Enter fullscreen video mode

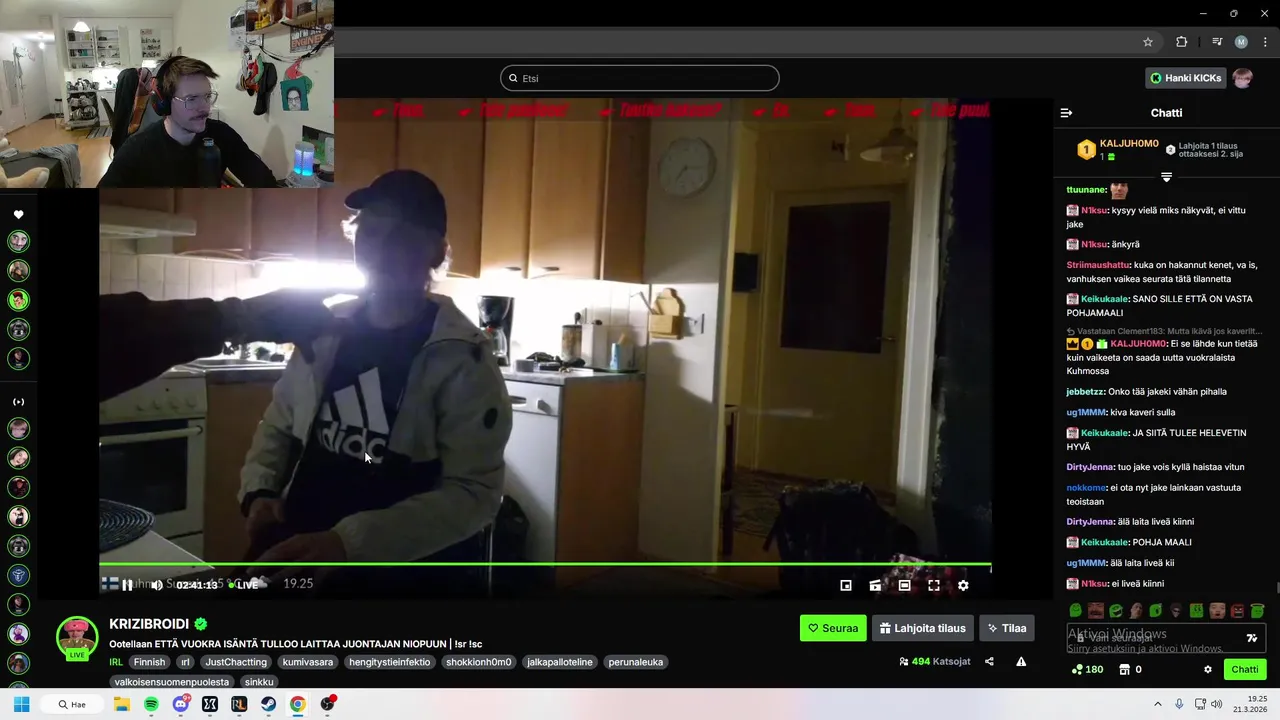coord(934,585)
